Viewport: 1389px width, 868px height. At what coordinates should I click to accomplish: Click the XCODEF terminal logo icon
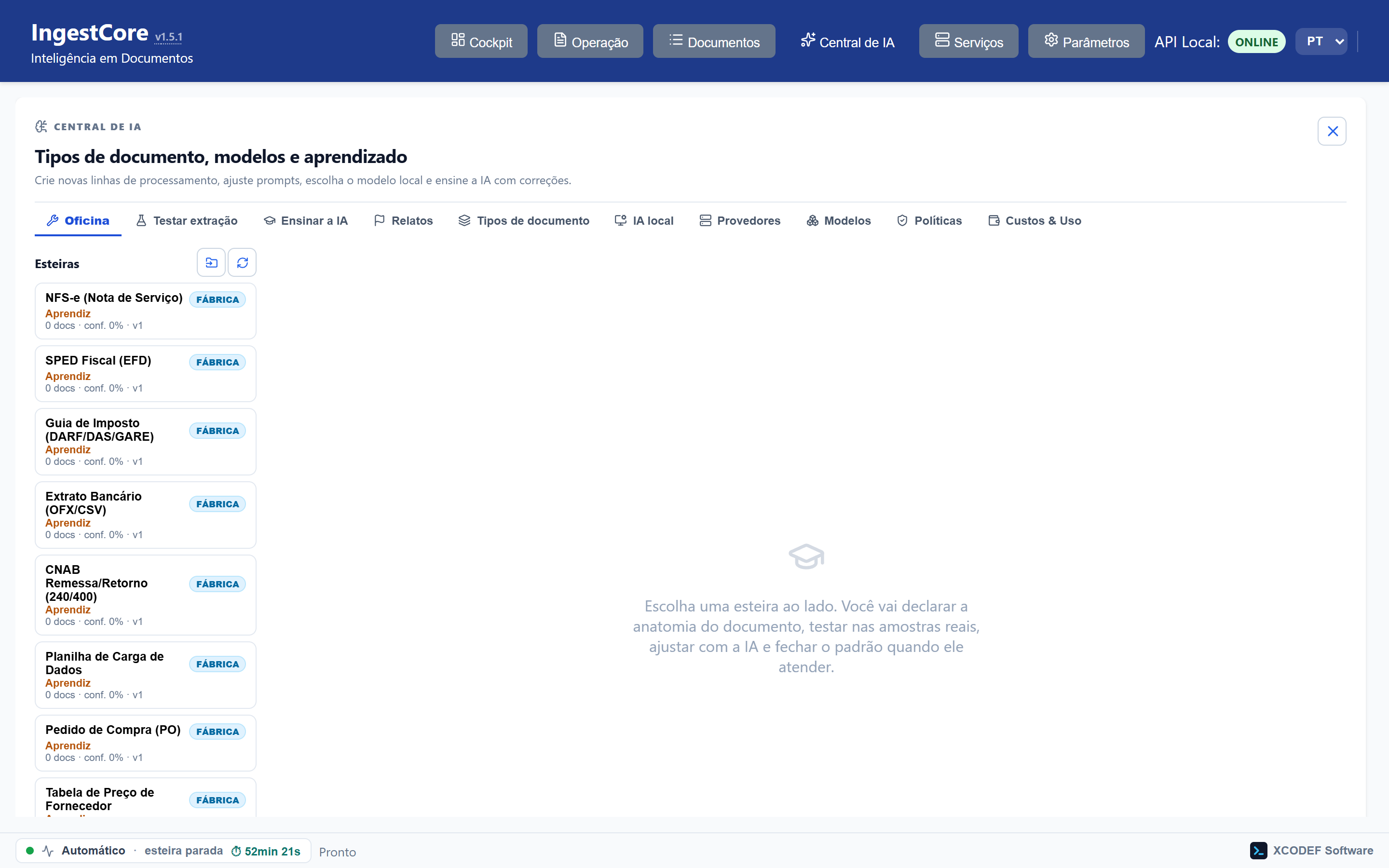point(1259,851)
